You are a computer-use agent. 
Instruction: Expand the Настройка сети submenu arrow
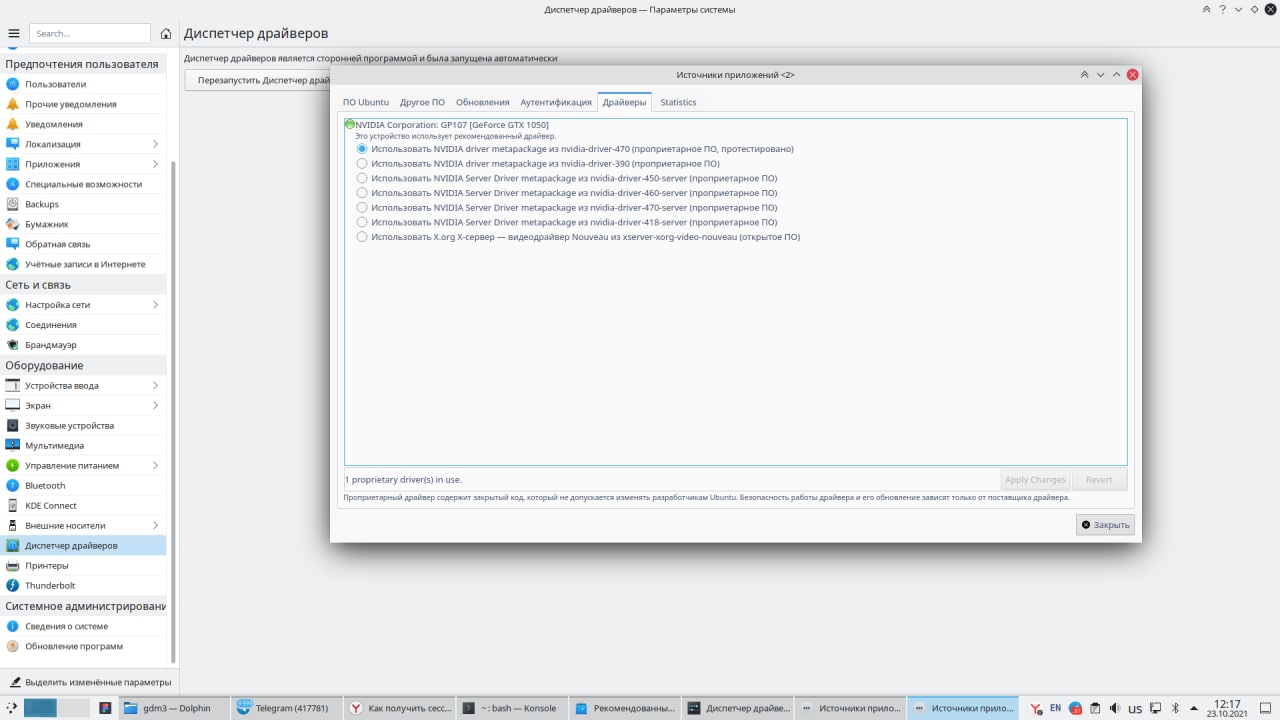point(155,305)
